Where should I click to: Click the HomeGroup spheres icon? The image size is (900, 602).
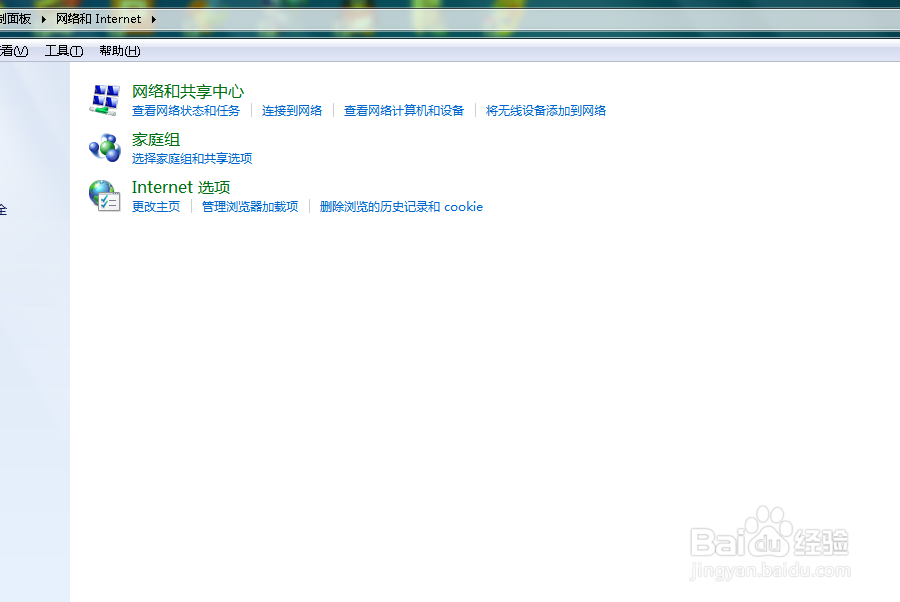tap(104, 147)
